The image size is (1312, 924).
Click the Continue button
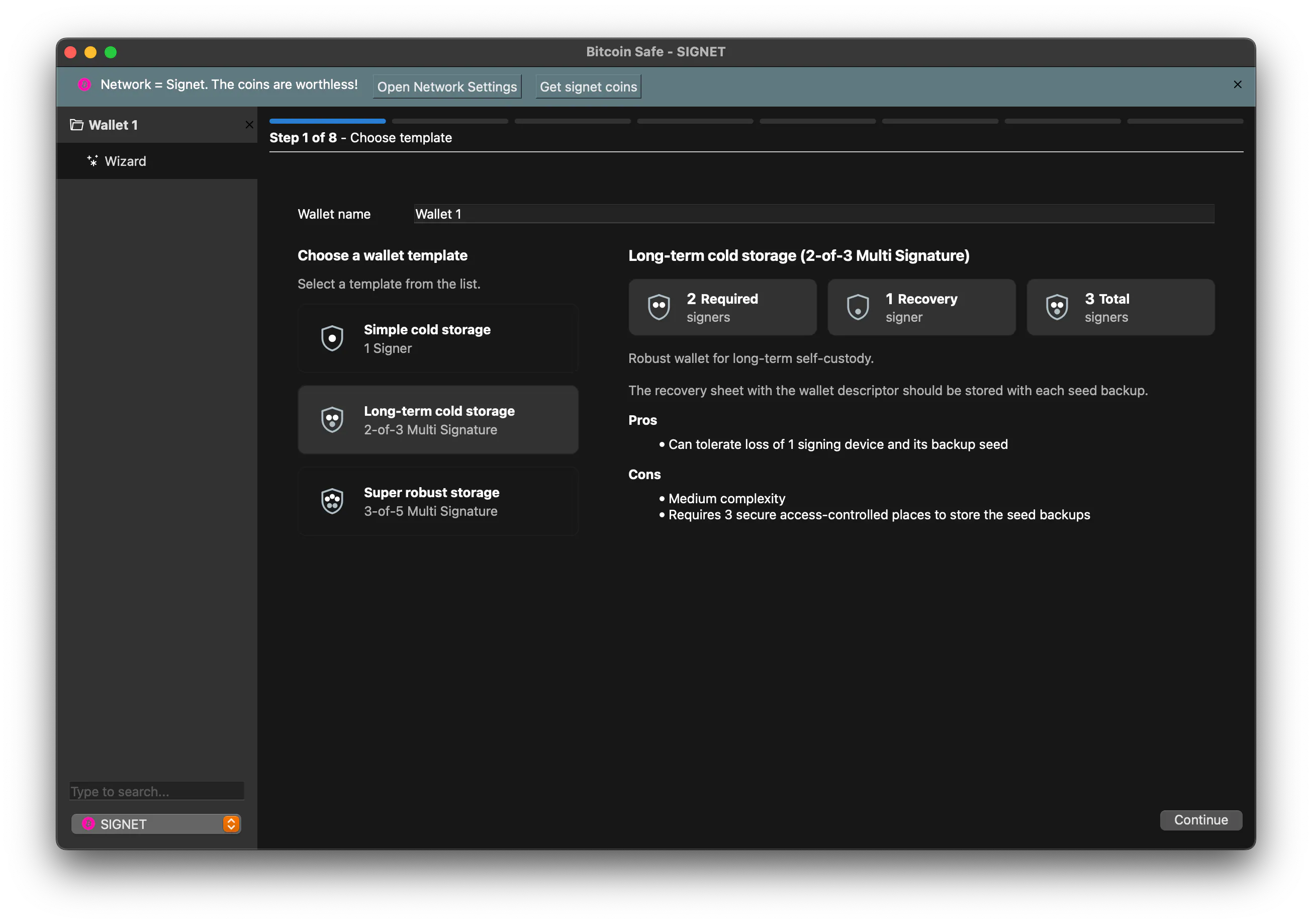1200,820
